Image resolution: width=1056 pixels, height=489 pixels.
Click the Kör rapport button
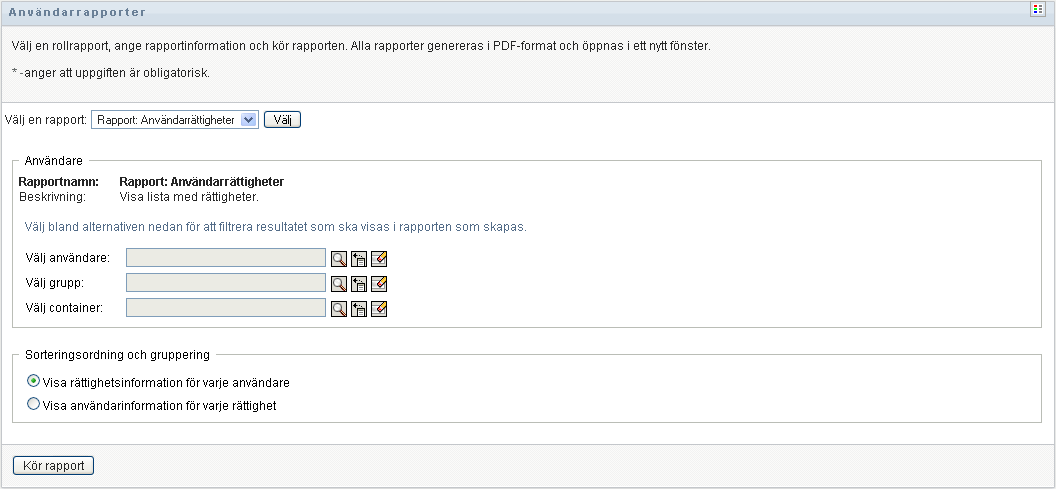[x=53, y=466]
